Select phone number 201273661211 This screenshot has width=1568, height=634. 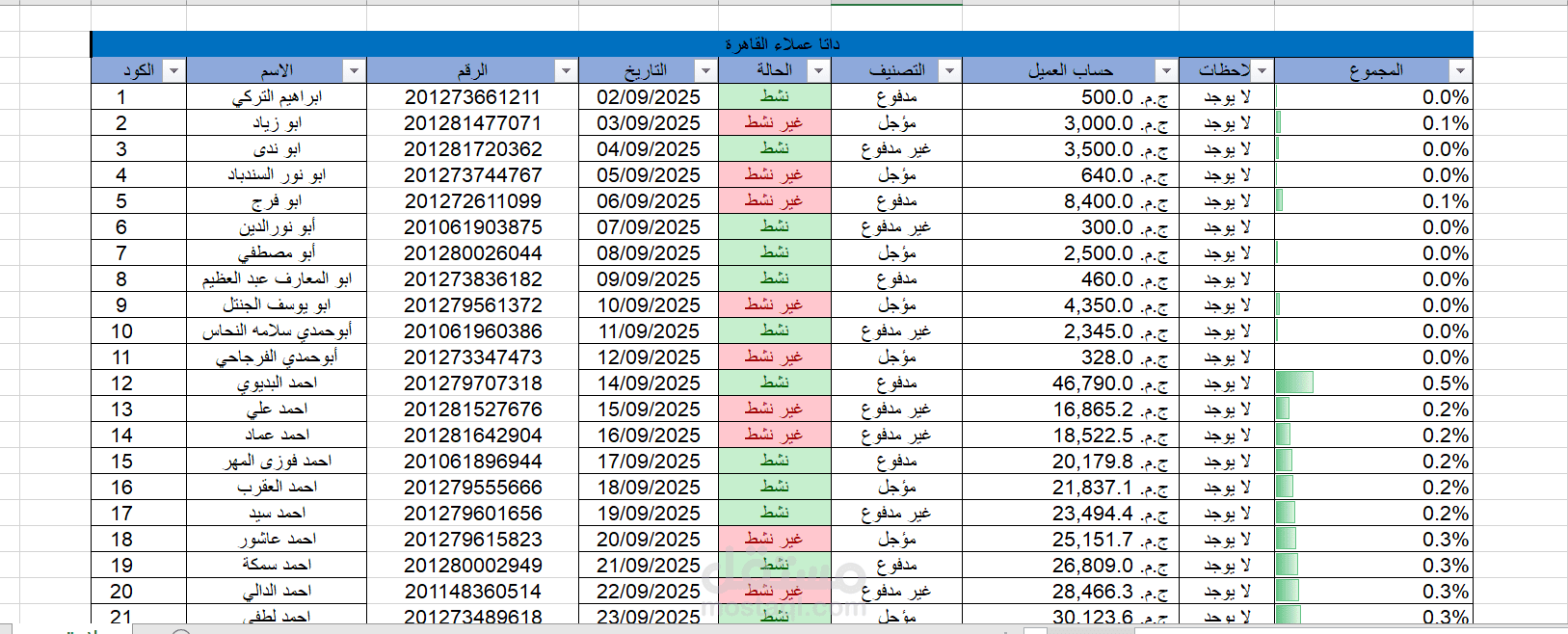[x=472, y=97]
